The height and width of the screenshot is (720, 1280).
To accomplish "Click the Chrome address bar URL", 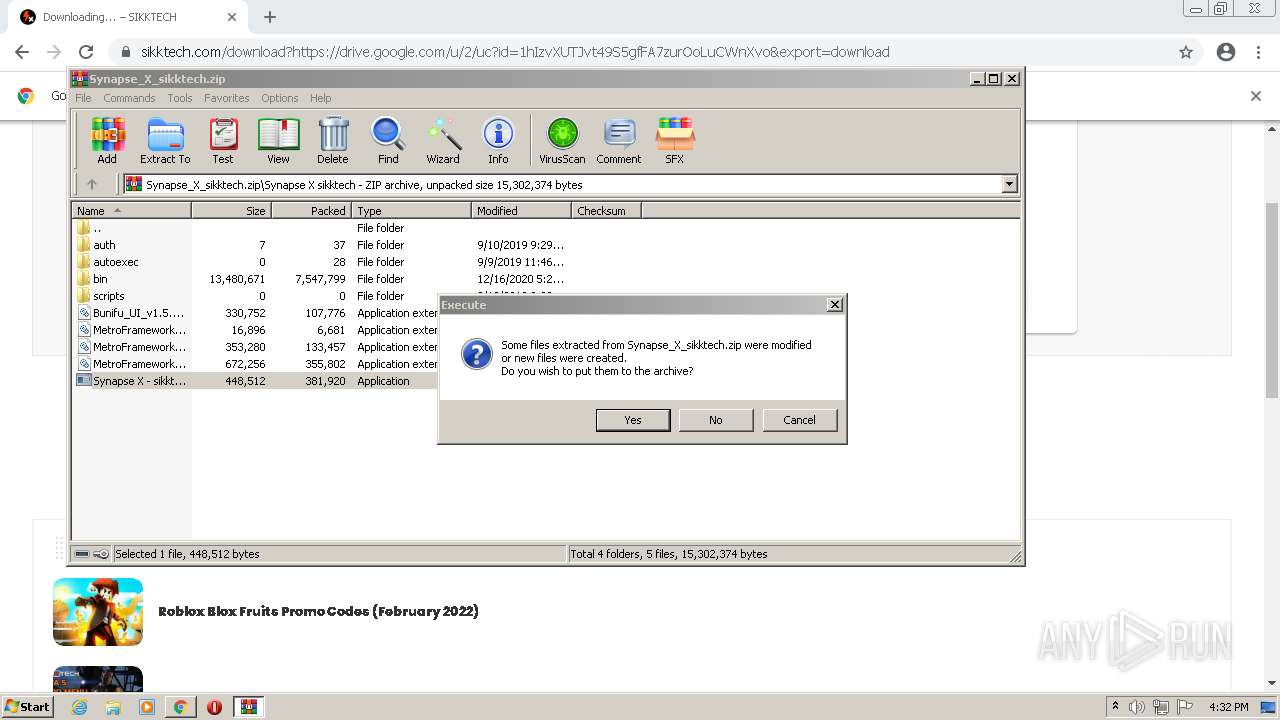I will [x=515, y=52].
